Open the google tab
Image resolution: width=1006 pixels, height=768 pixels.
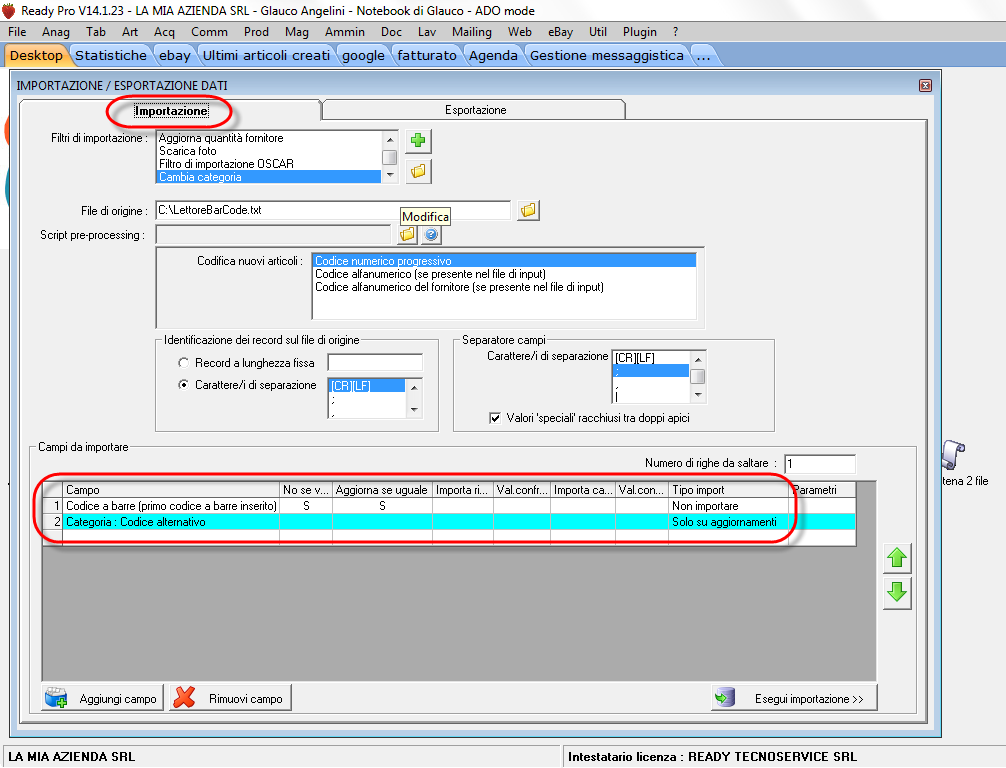pos(363,56)
